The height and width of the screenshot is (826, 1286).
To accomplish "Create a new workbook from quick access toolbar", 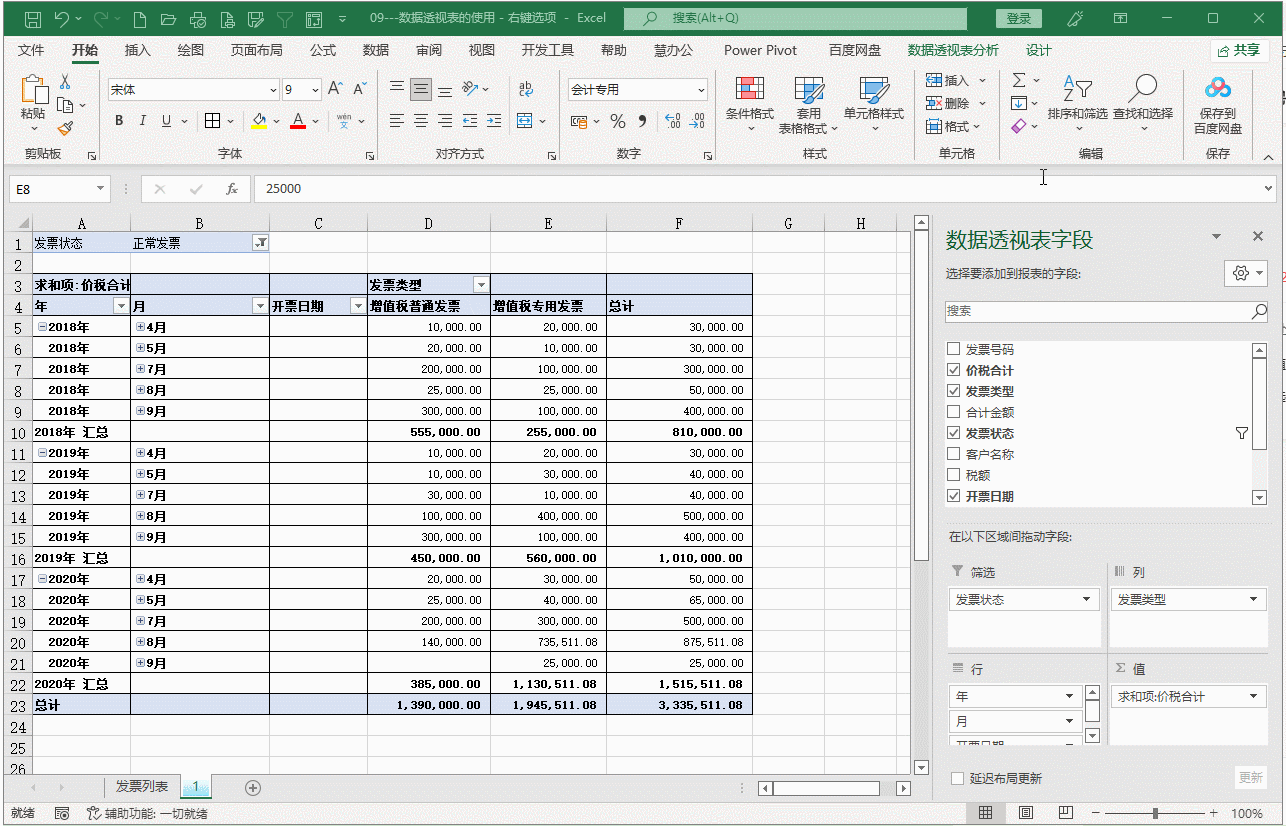I will point(139,18).
